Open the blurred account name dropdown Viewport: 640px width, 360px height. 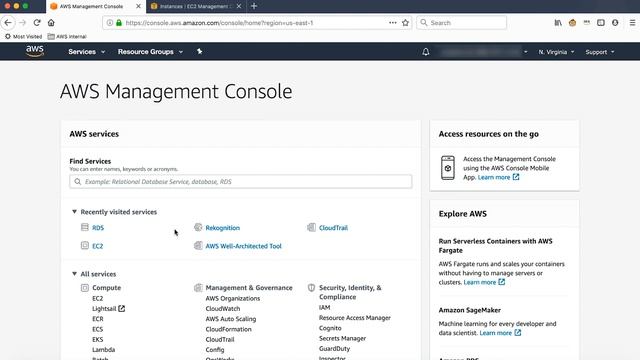484,52
